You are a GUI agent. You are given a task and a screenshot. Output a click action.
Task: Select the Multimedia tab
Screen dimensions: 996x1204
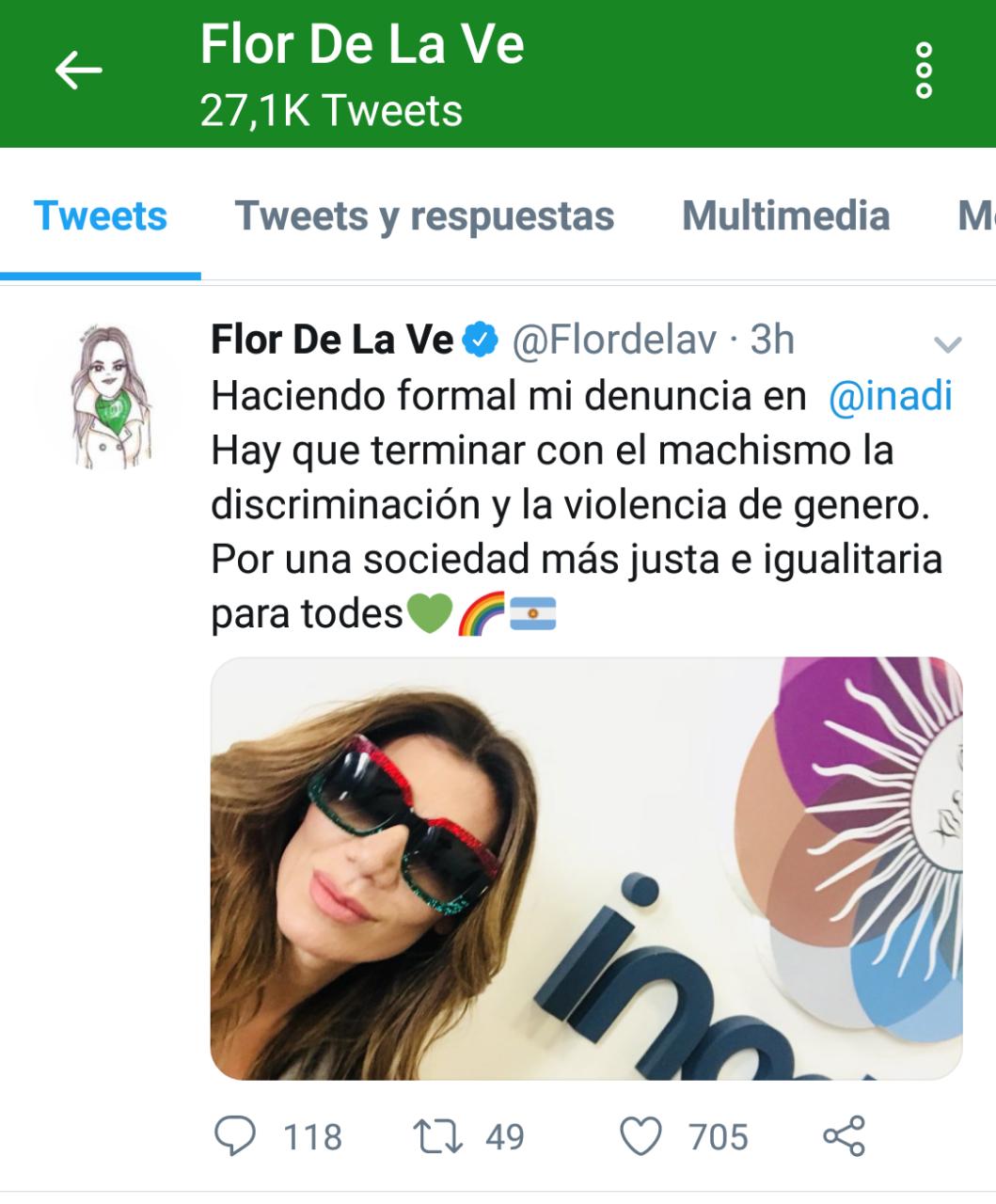tap(785, 215)
